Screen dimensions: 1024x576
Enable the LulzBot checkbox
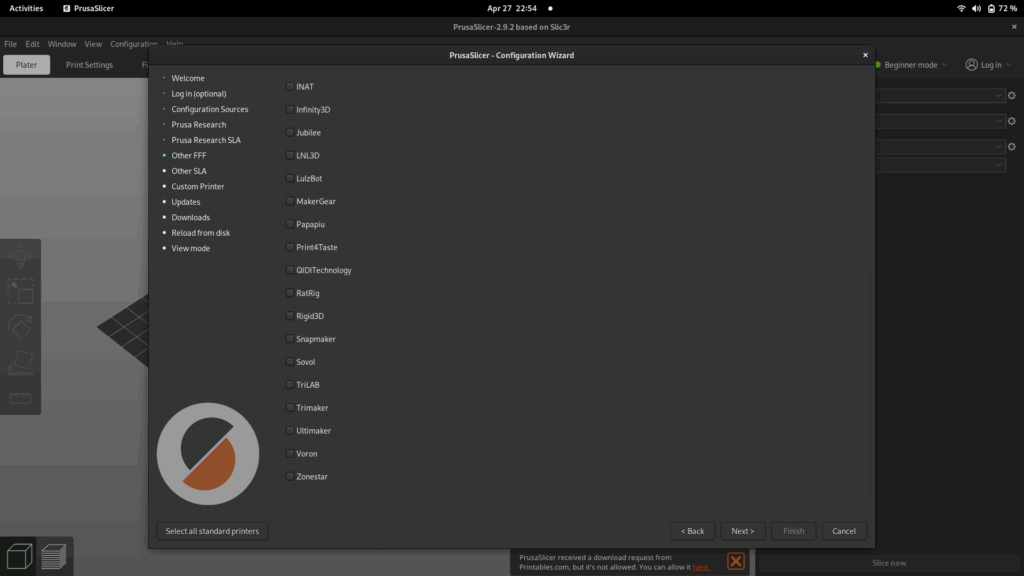290,178
